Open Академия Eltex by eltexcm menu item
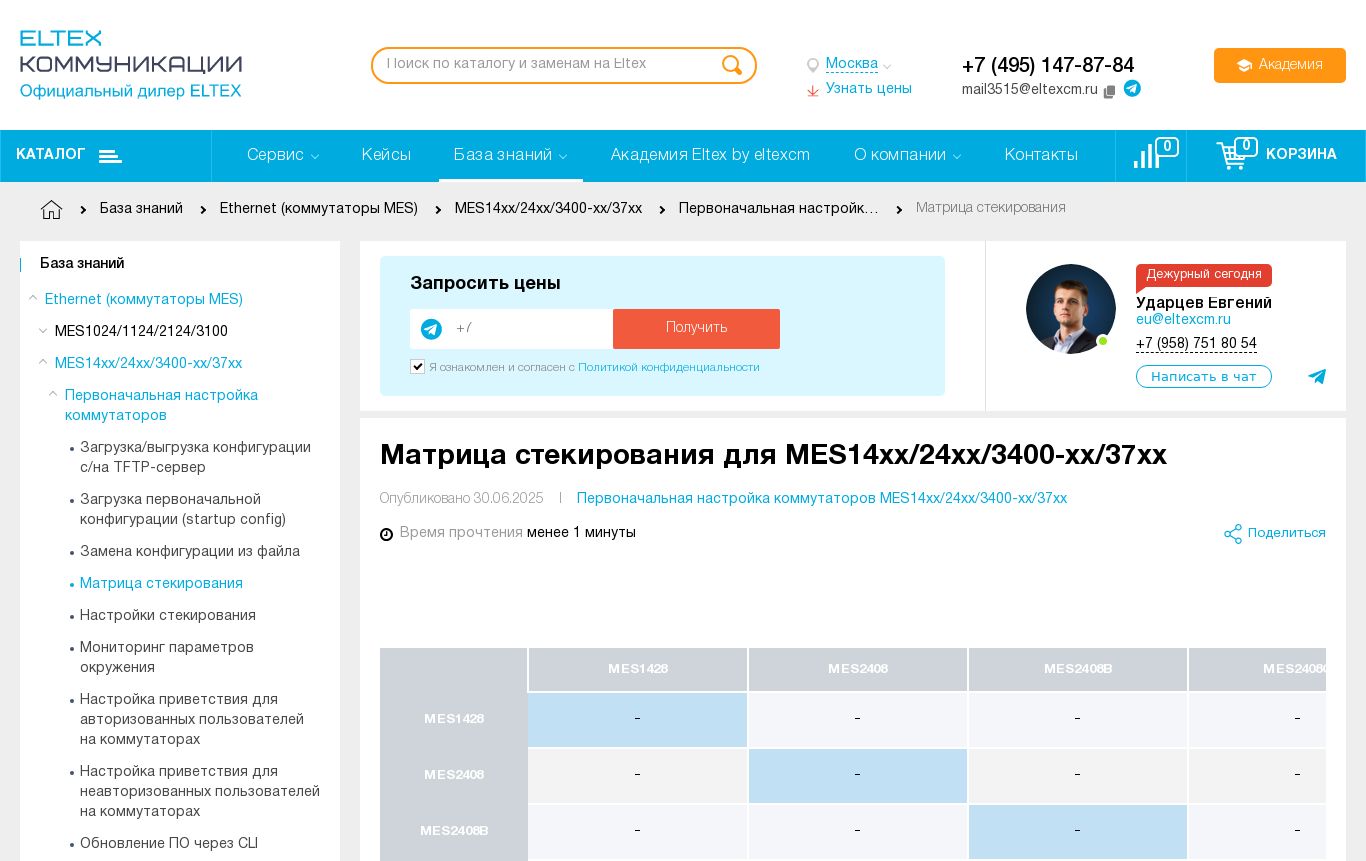This screenshot has width=1366, height=861. [x=710, y=156]
